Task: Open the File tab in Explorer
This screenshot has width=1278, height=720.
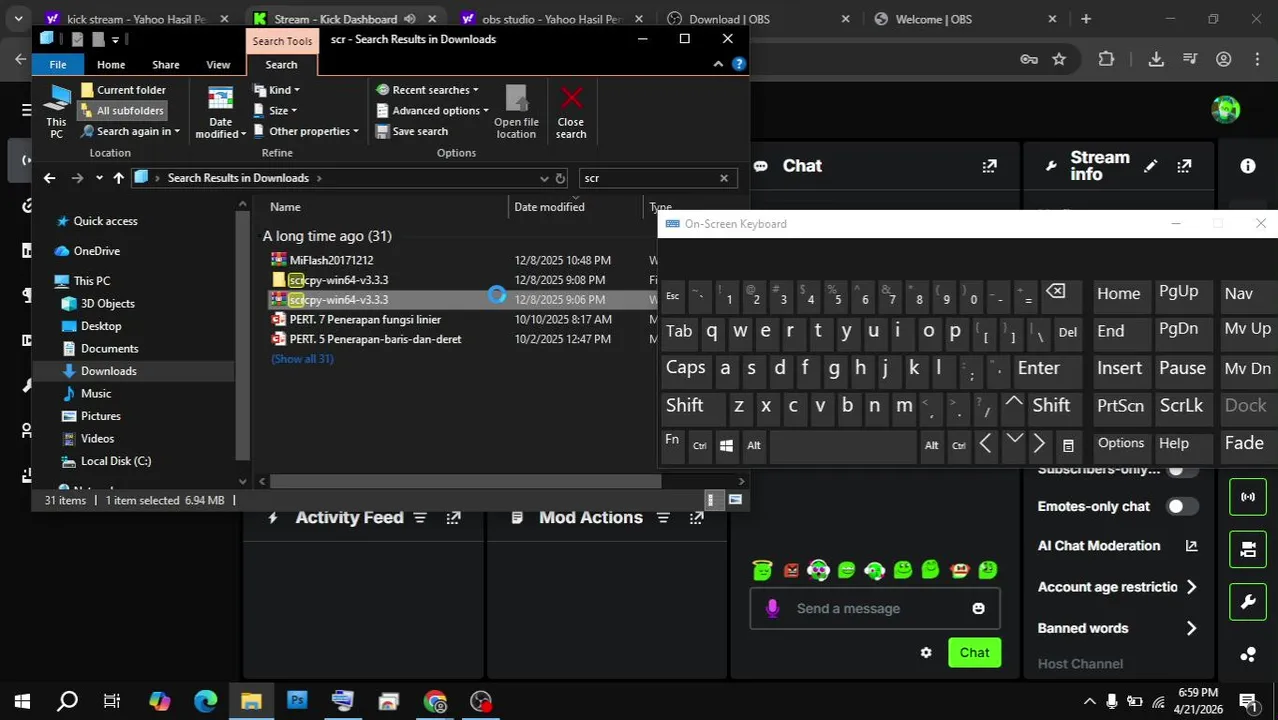Action: point(58,64)
